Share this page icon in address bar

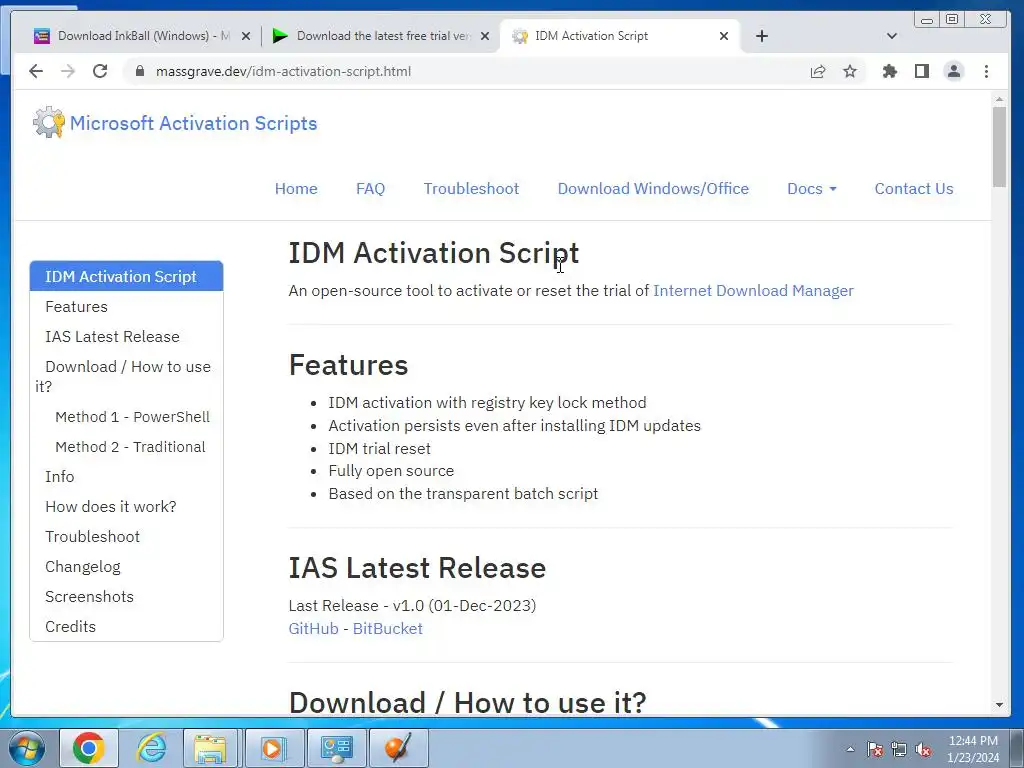pyautogui.click(x=818, y=71)
